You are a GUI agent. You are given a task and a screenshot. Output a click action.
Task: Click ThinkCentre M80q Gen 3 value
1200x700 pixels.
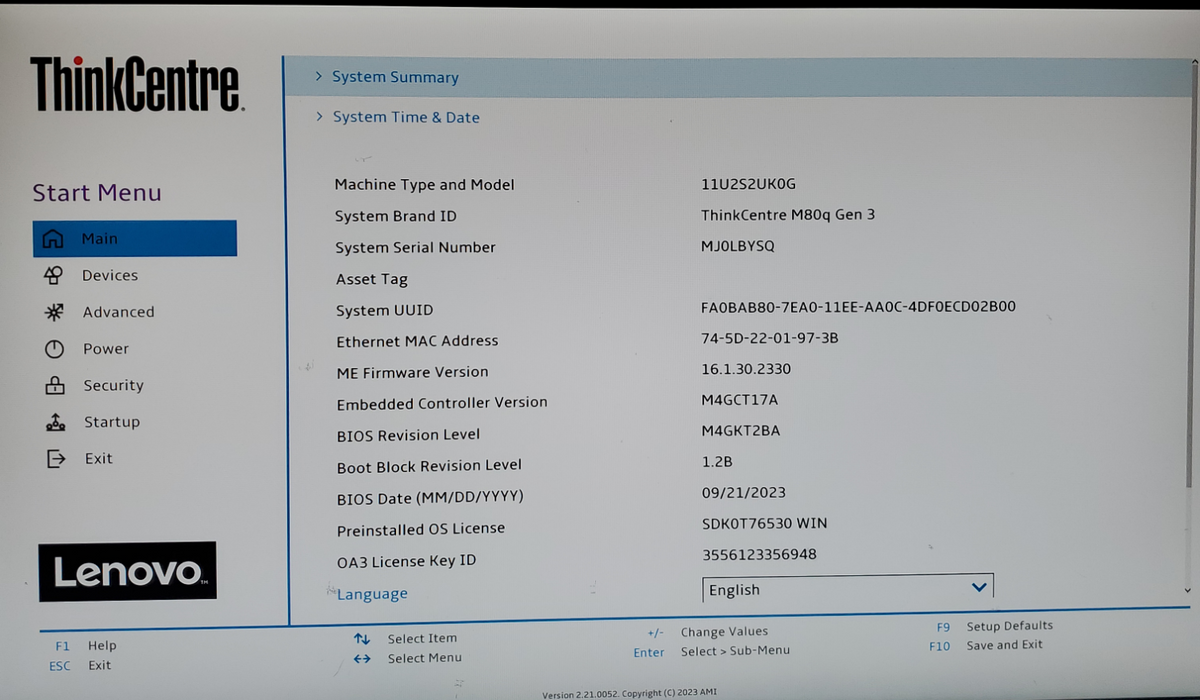[789, 214]
